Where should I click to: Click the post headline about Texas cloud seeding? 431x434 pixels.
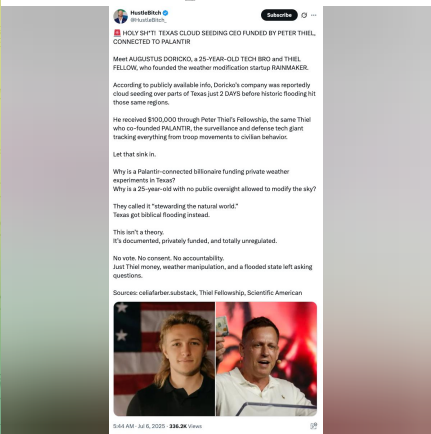pyautogui.click(x=214, y=37)
